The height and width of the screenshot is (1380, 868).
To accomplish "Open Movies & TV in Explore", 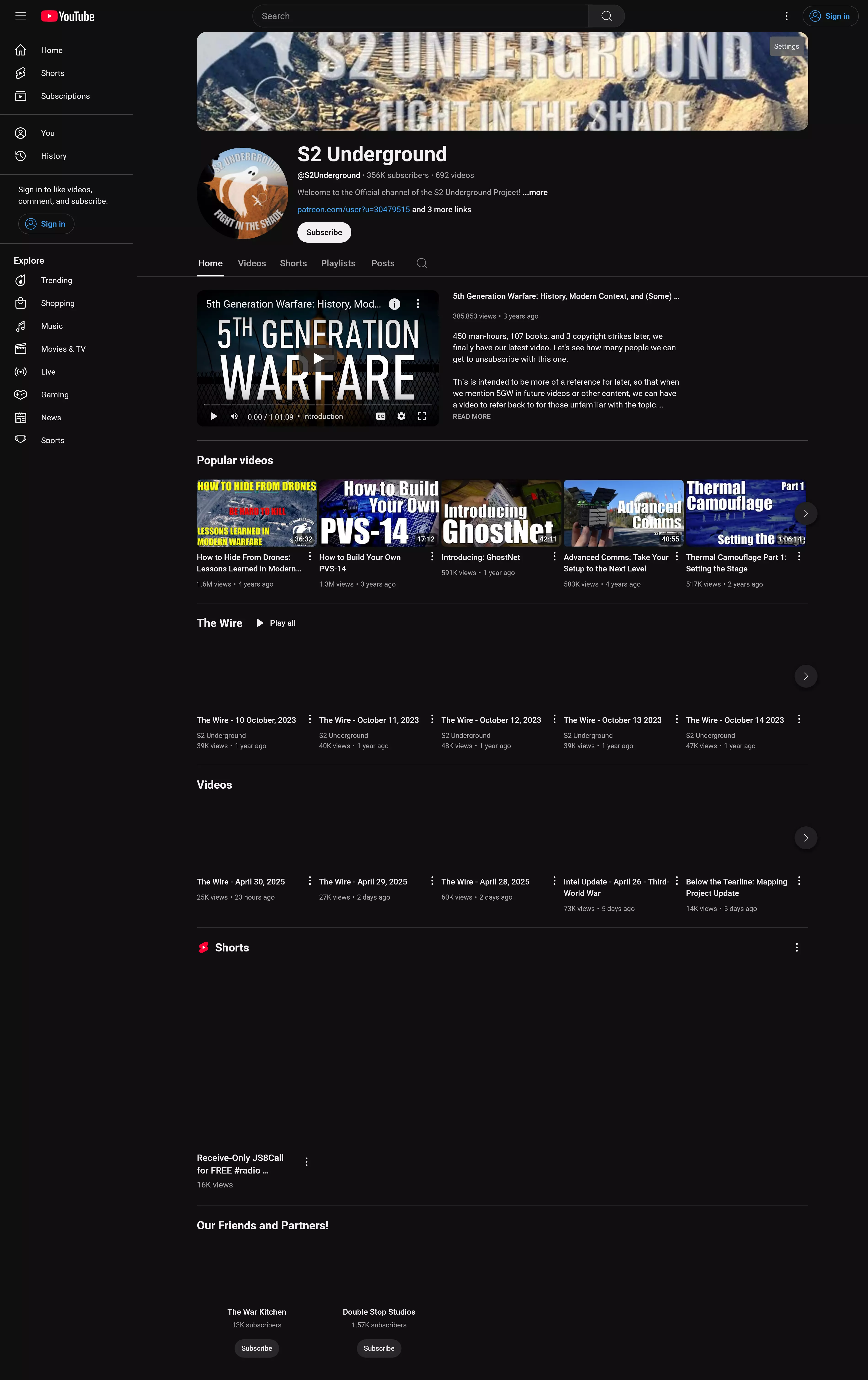I will pyautogui.click(x=67, y=349).
